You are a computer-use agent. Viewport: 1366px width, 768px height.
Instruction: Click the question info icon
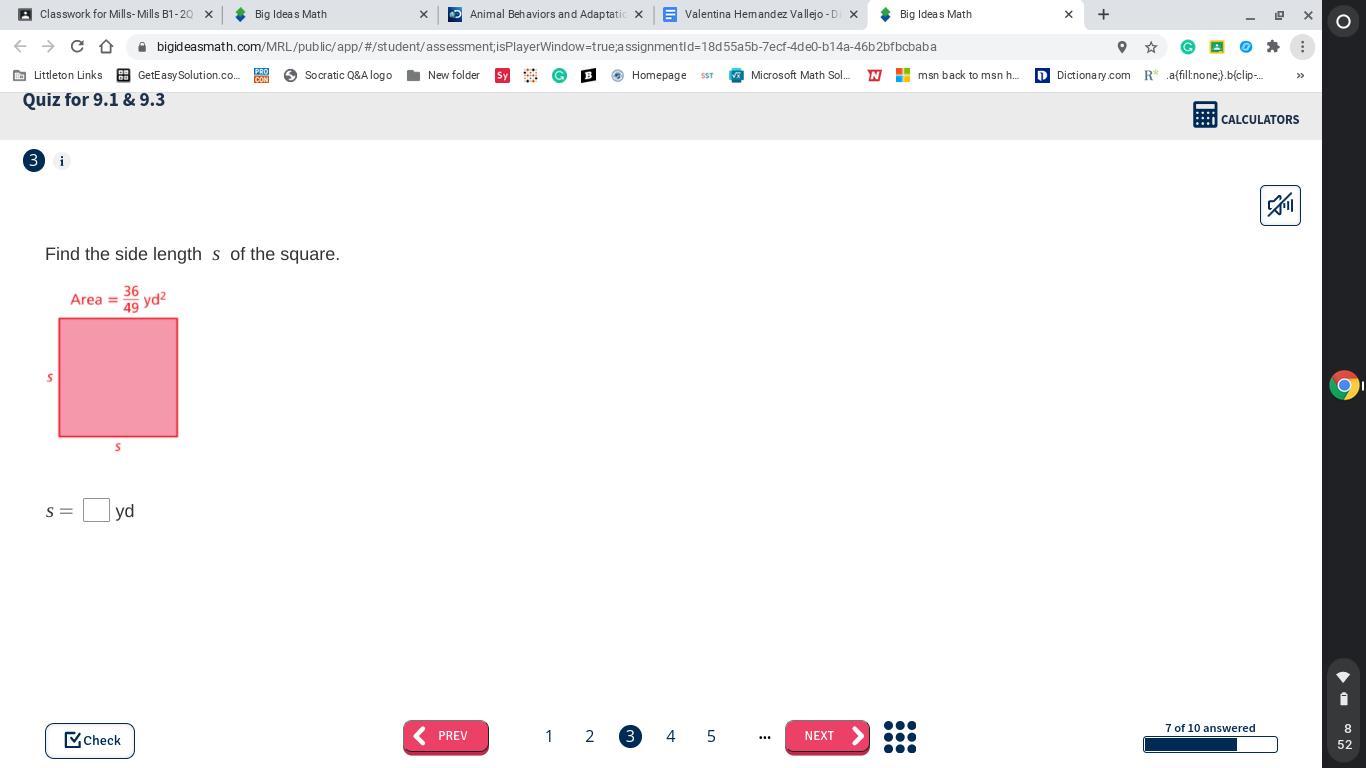(x=61, y=161)
